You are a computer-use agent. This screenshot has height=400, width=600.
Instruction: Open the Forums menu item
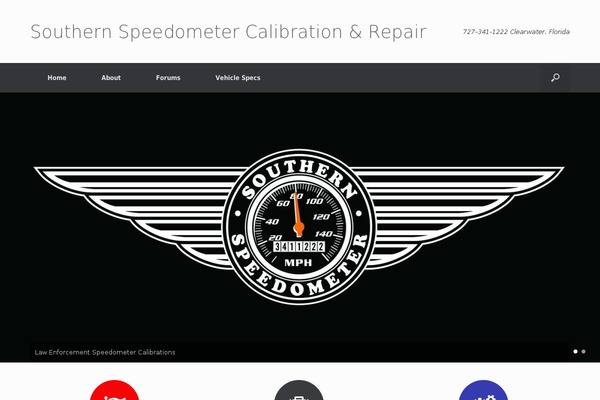coord(168,78)
